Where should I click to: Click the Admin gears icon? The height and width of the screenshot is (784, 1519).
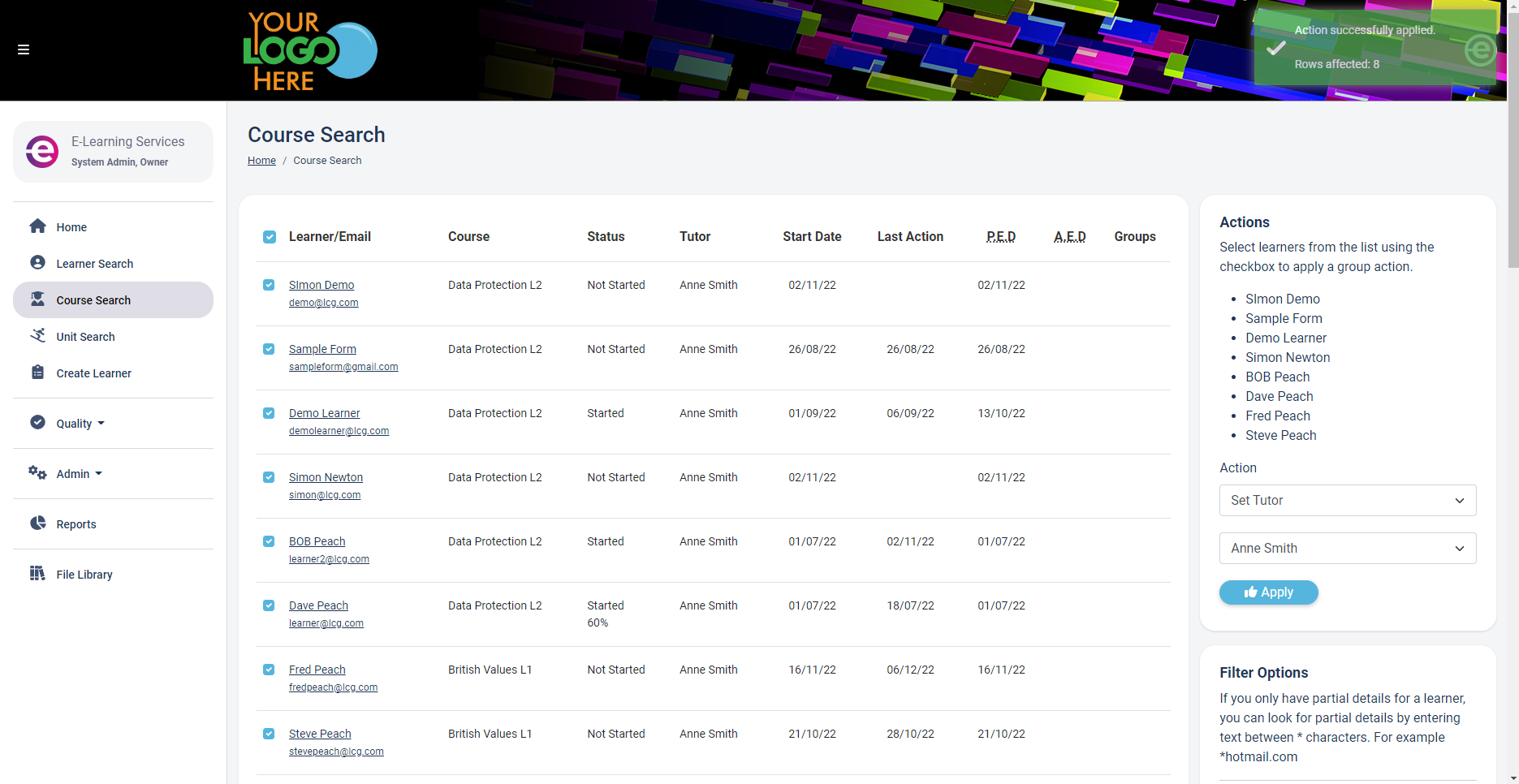37,473
